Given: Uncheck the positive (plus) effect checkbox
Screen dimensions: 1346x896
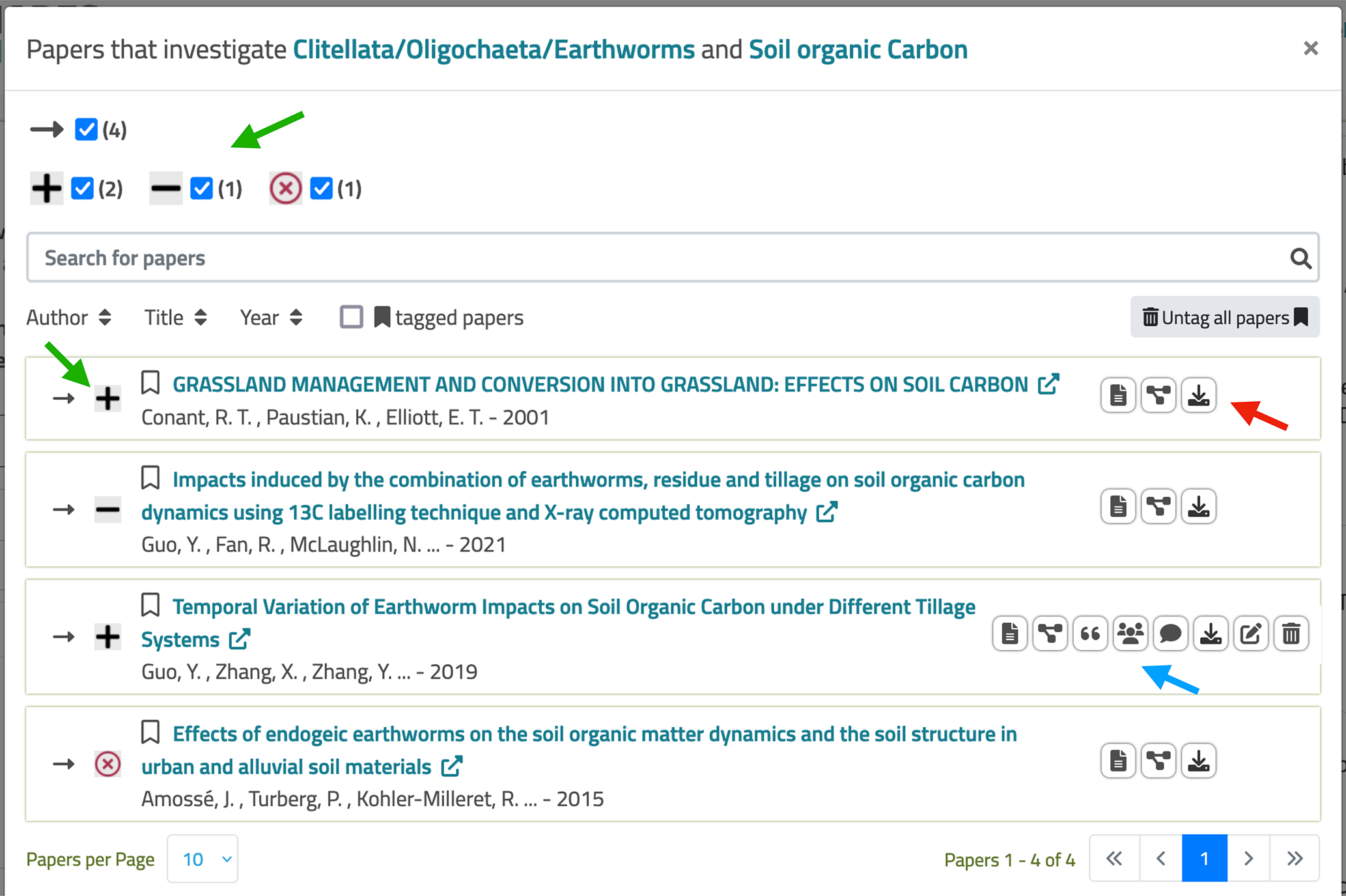Looking at the screenshot, I should click(83, 189).
